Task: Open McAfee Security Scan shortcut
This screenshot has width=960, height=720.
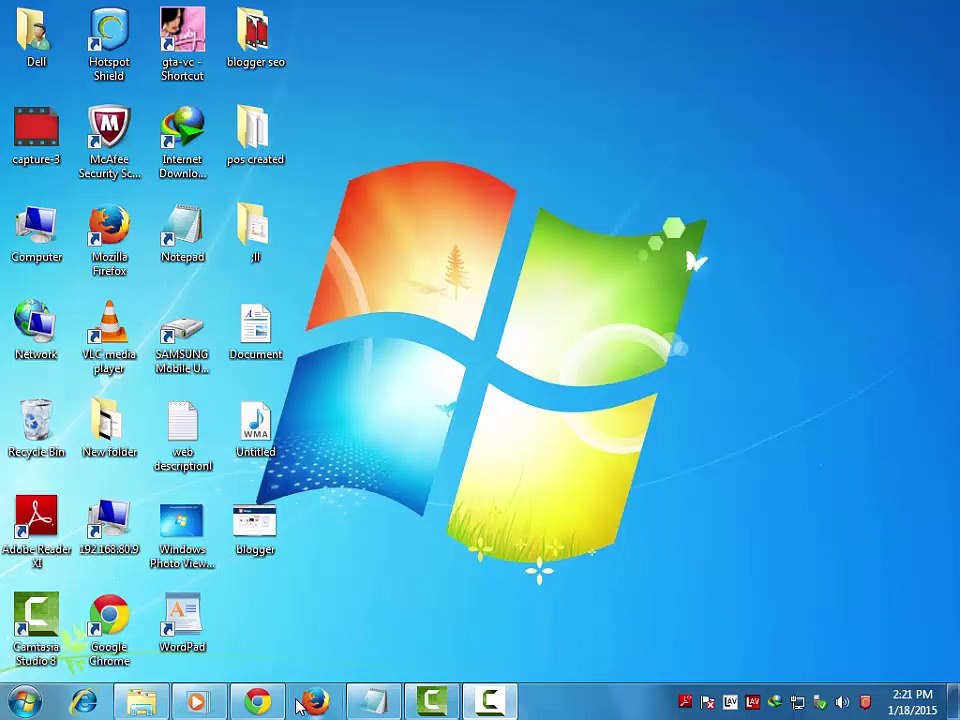Action: click(x=109, y=142)
